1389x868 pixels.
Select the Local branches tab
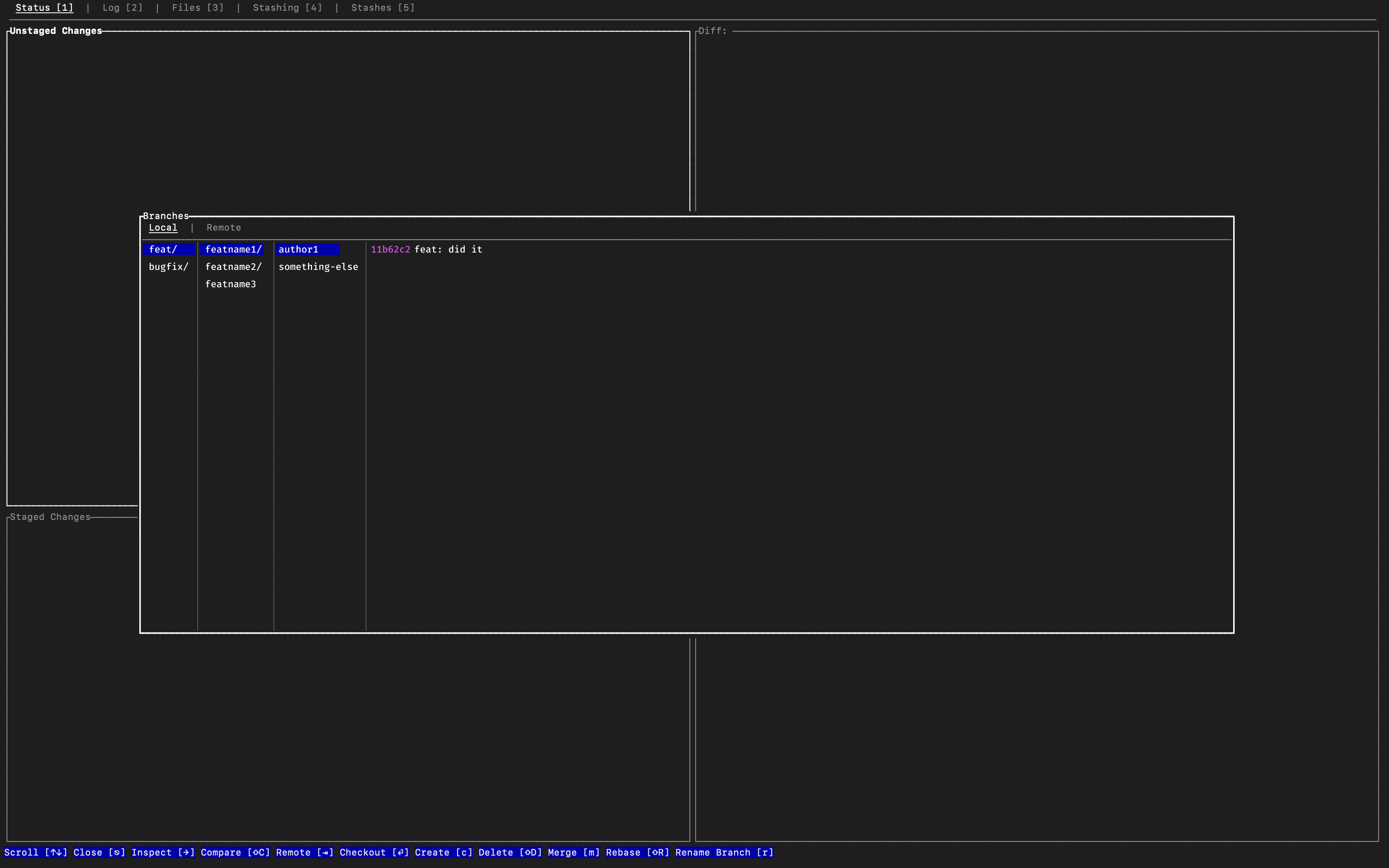(163, 228)
